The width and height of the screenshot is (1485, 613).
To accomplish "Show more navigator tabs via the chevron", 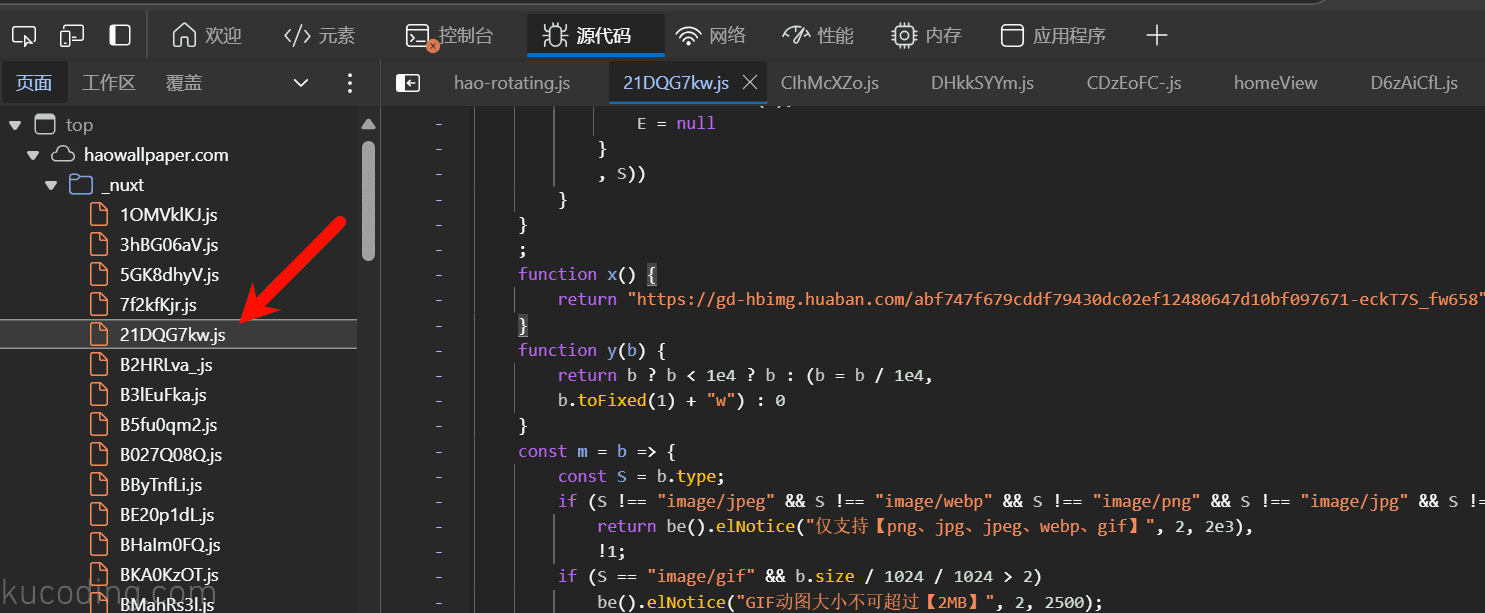I will (x=301, y=83).
